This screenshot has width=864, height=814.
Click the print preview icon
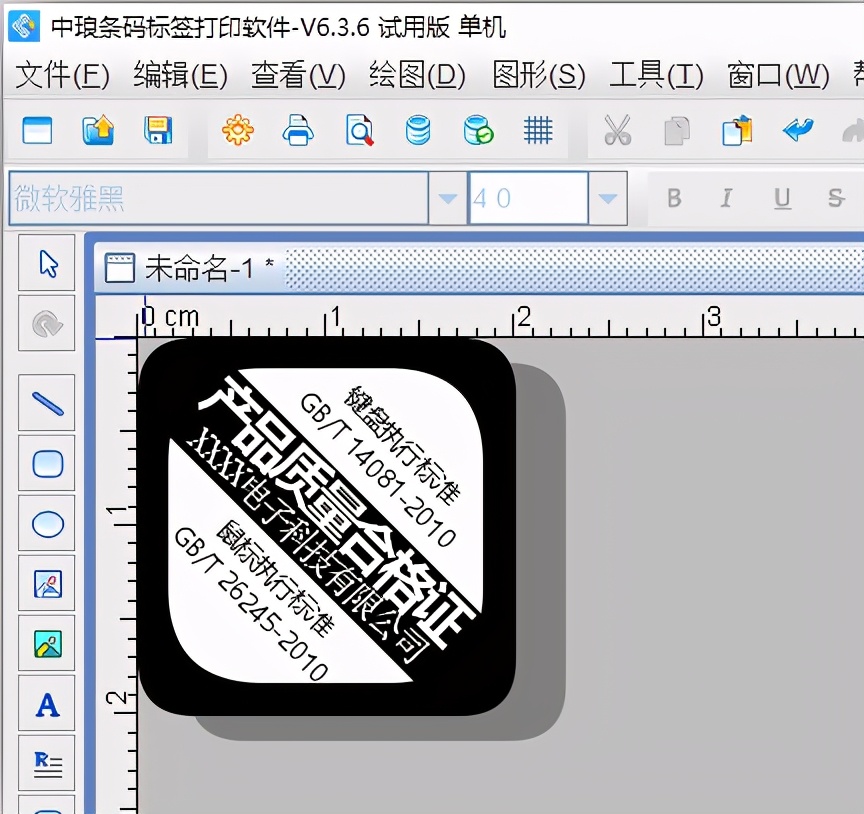360,131
